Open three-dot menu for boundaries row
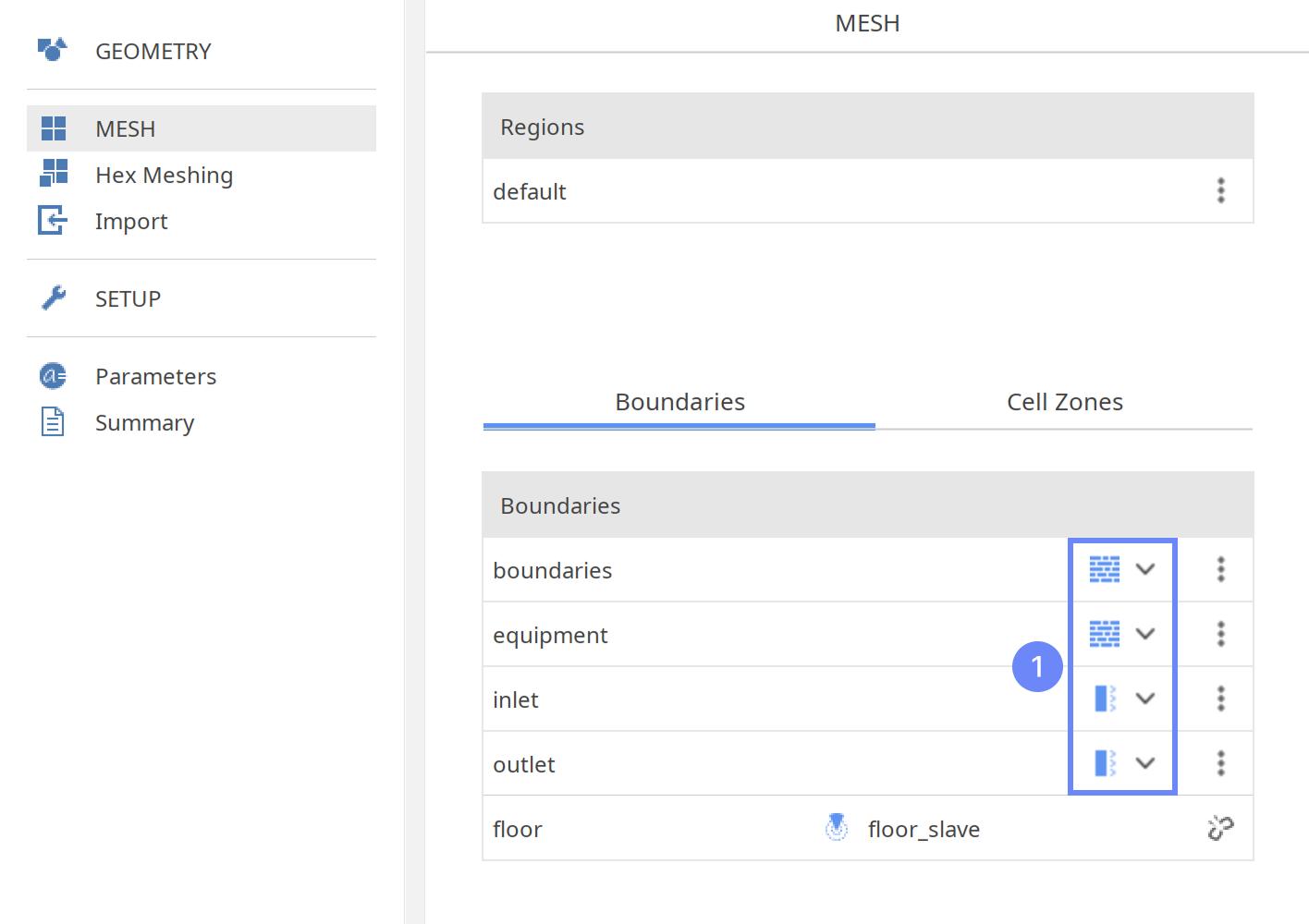 (x=1220, y=569)
